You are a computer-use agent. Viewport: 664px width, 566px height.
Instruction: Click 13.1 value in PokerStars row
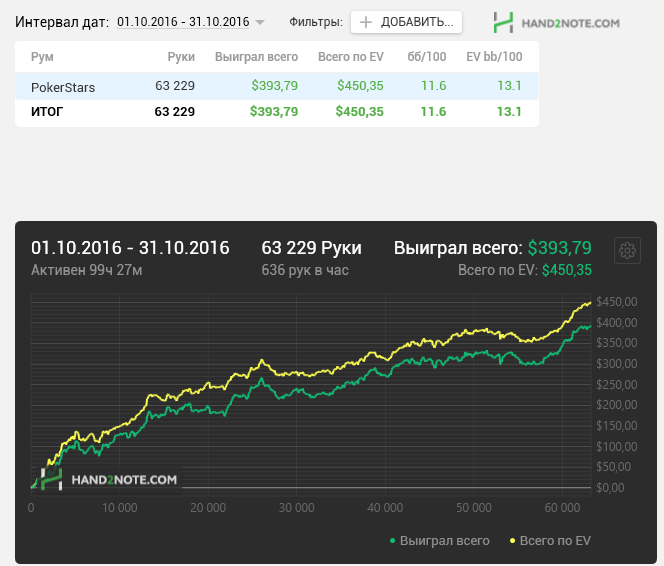[x=509, y=86]
